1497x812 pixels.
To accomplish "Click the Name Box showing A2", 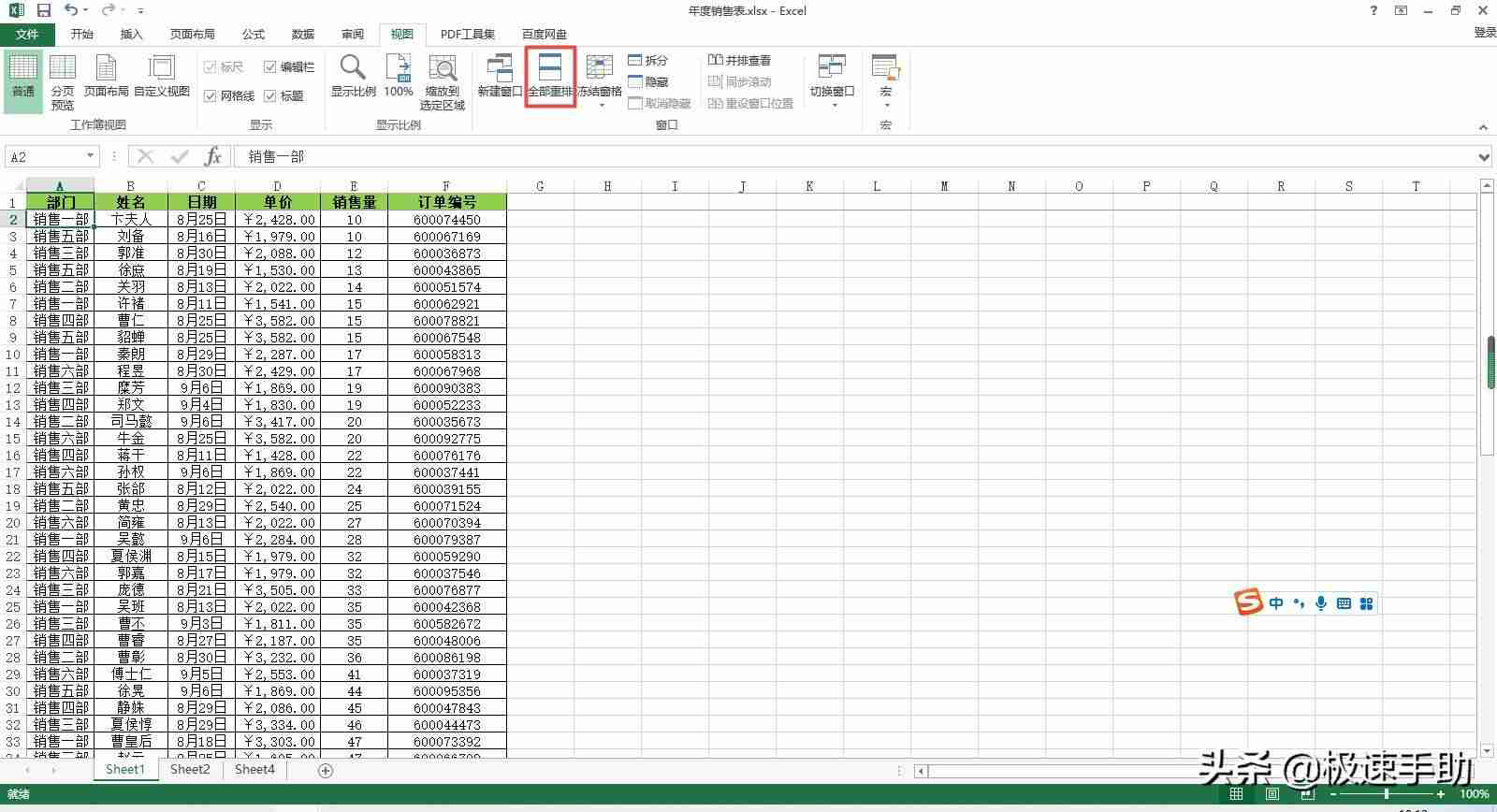I will (x=45, y=156).
